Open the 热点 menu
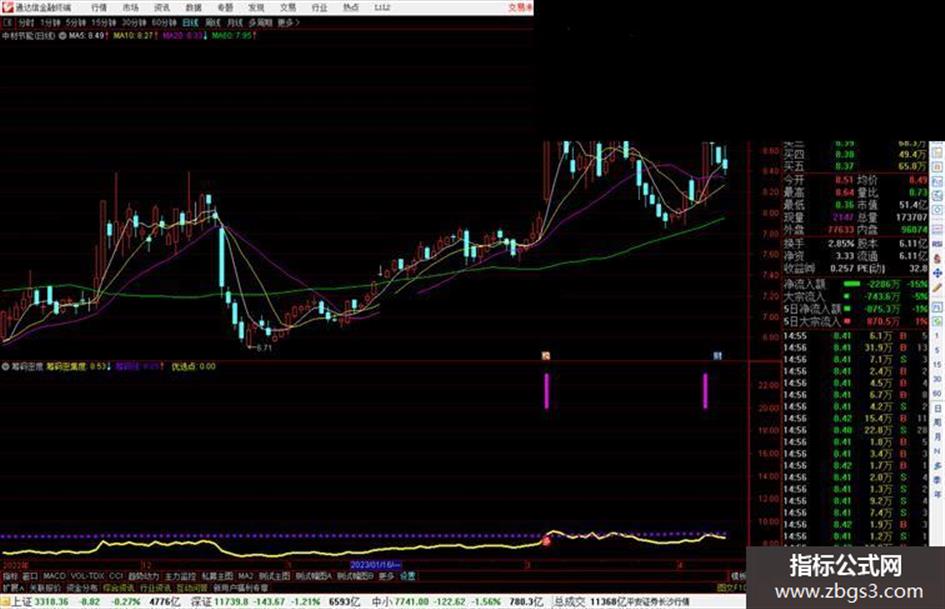The width and height of the screenshot is (945, 609). pos(351,8)
